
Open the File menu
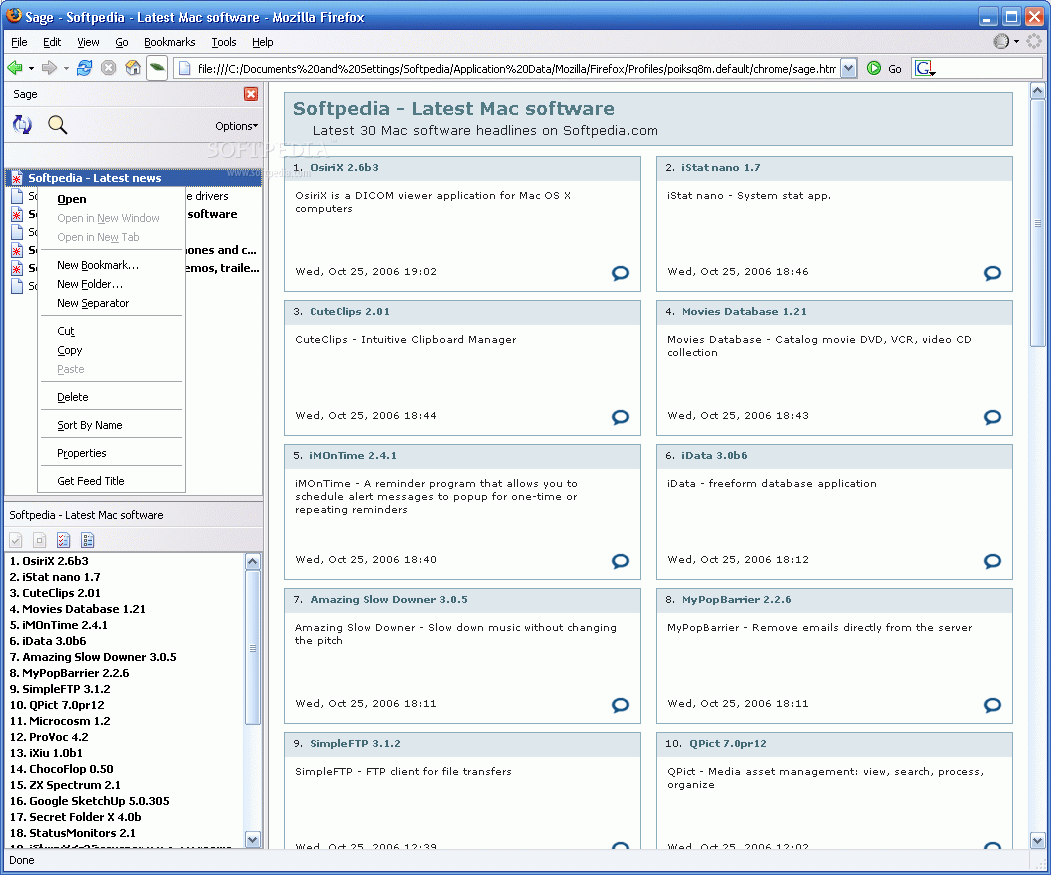coord(19,42)
